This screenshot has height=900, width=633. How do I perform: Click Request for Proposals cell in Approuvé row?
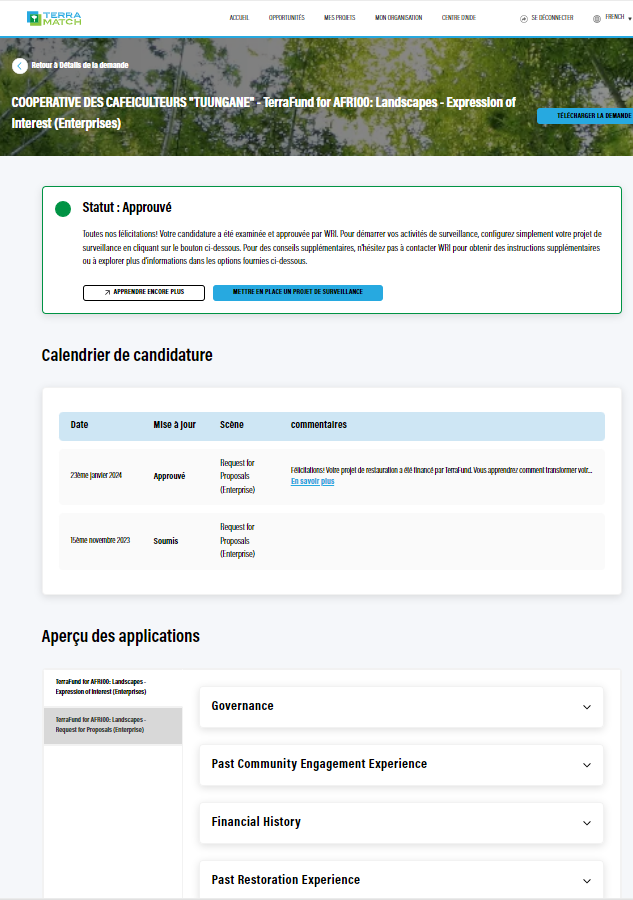238,476
